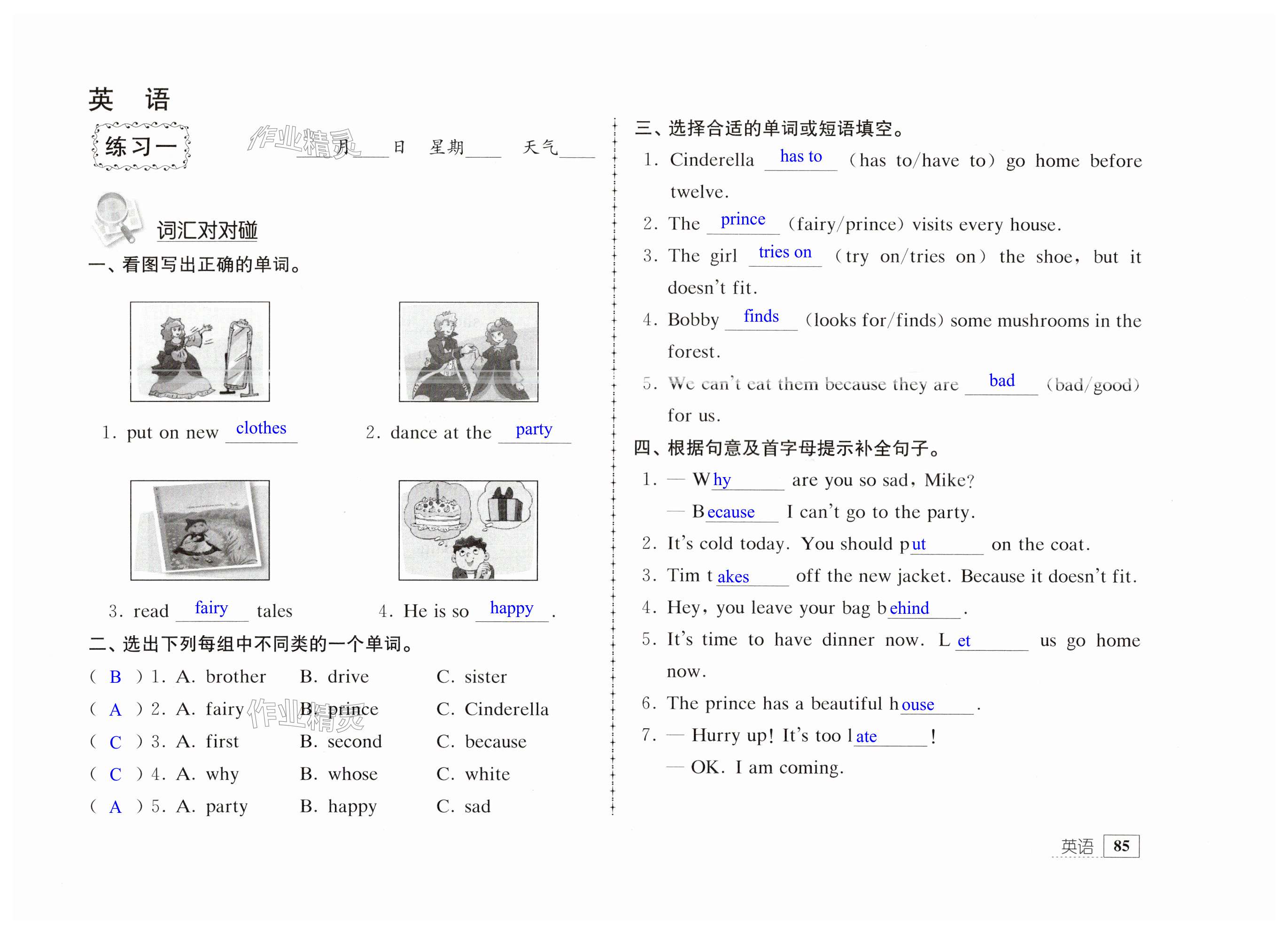
Task: Click the 练习一 decorative badge
Action: [x=141, y=147]
